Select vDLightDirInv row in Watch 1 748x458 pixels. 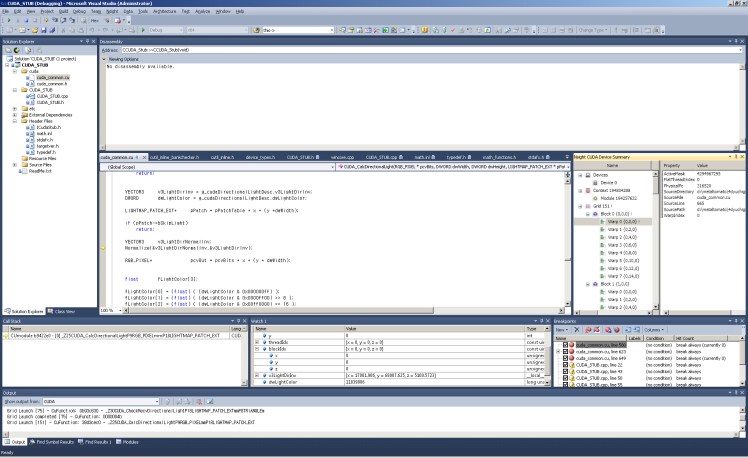pyautogui.click(x=401, y=375)
